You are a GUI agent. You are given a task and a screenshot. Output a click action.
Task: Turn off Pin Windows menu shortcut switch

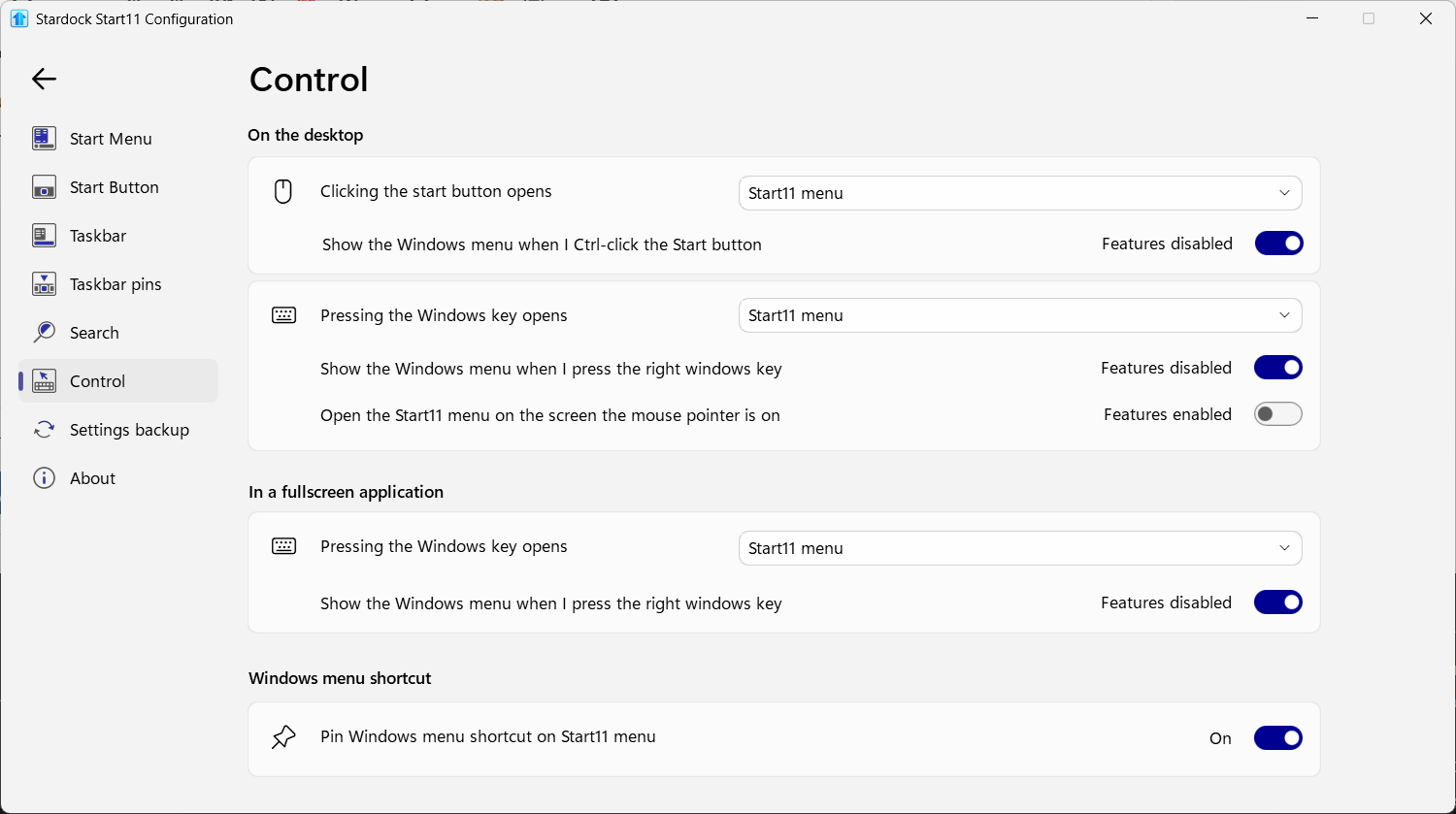pos(1278,738)
